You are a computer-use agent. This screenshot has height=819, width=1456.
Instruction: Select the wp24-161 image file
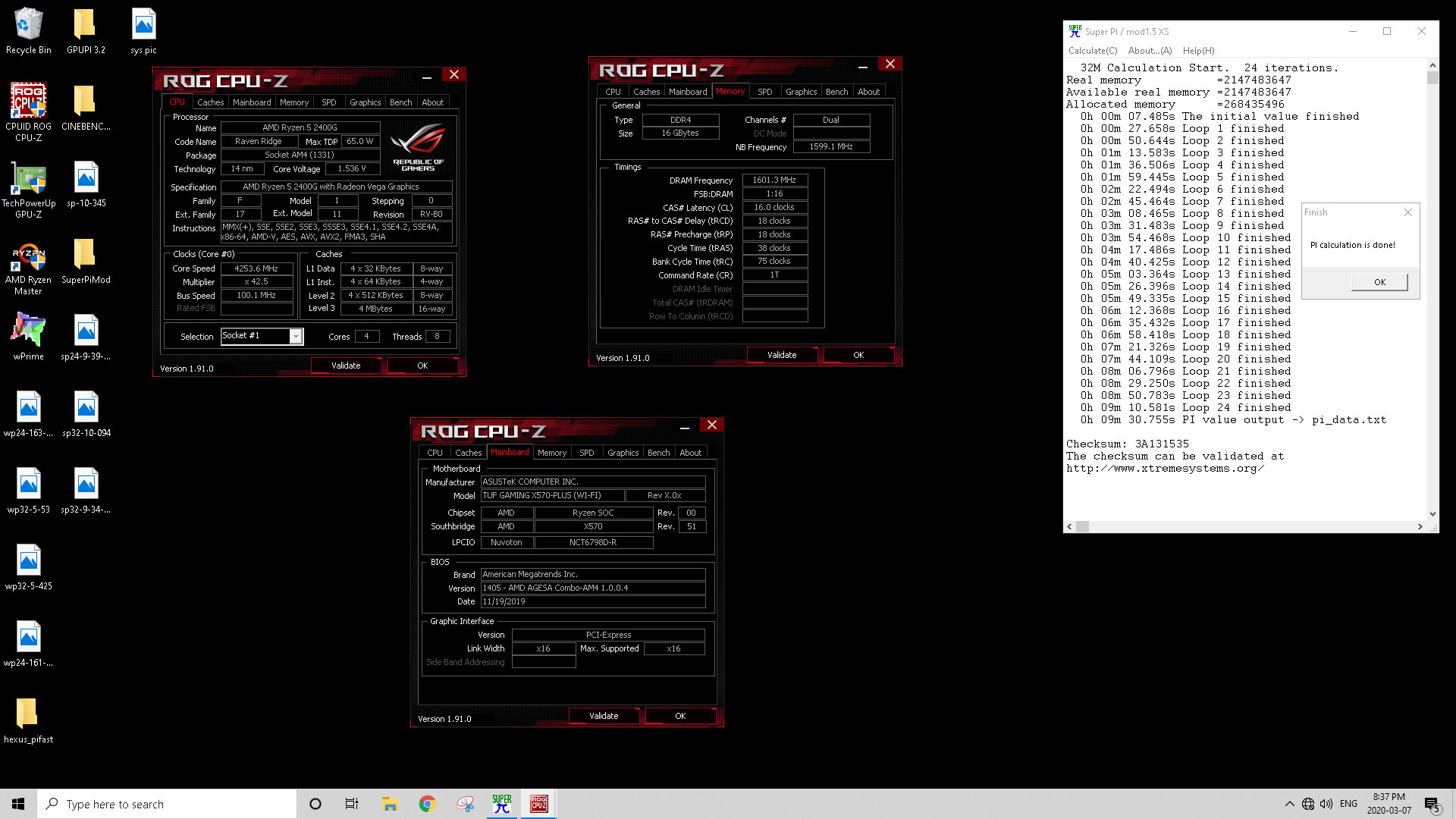[28, 645]
